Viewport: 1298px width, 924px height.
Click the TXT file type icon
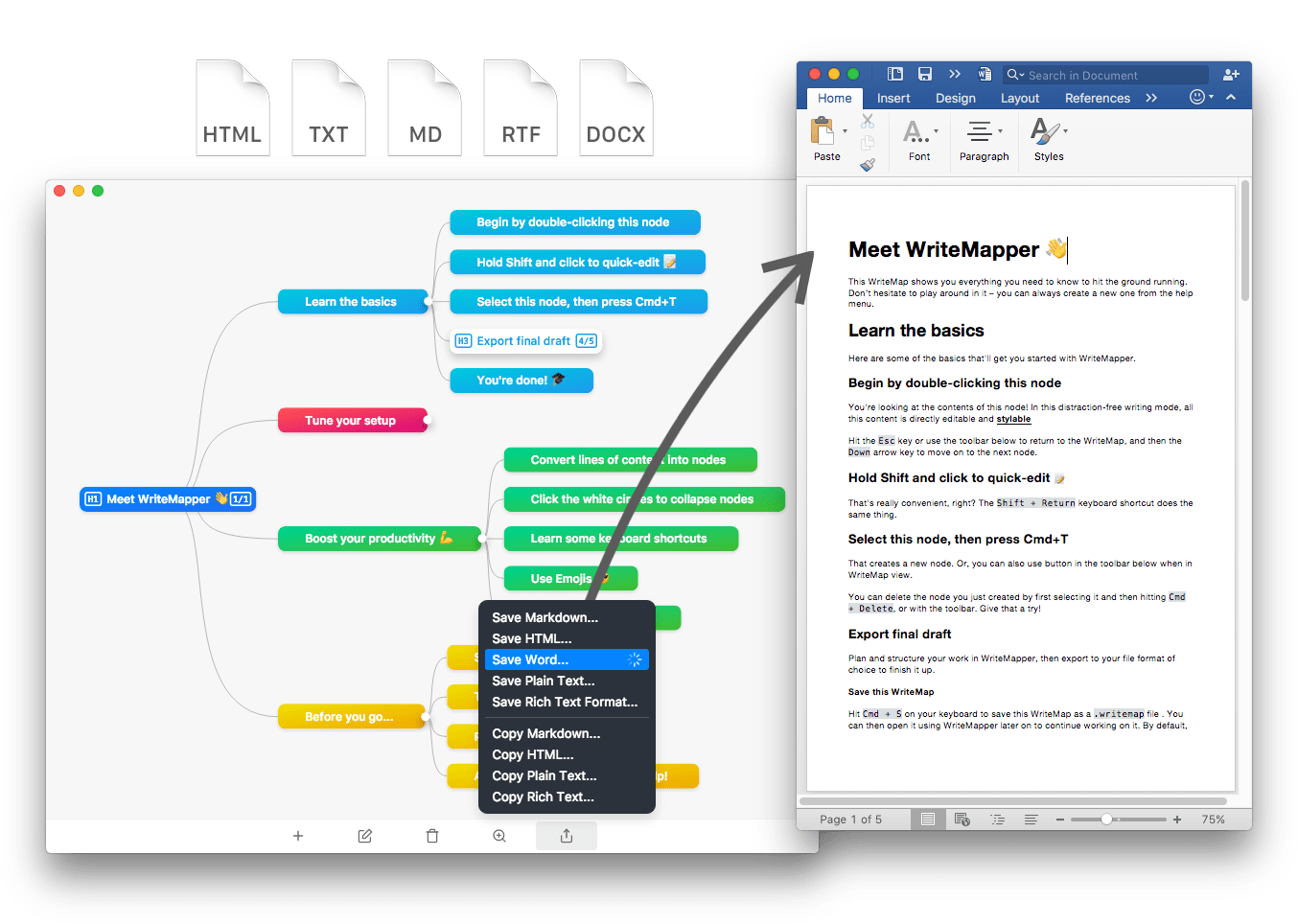329,107
